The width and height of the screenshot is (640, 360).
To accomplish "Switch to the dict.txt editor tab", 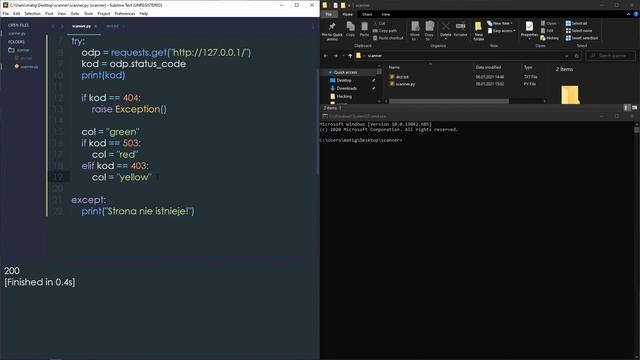I will click(112, 26).
